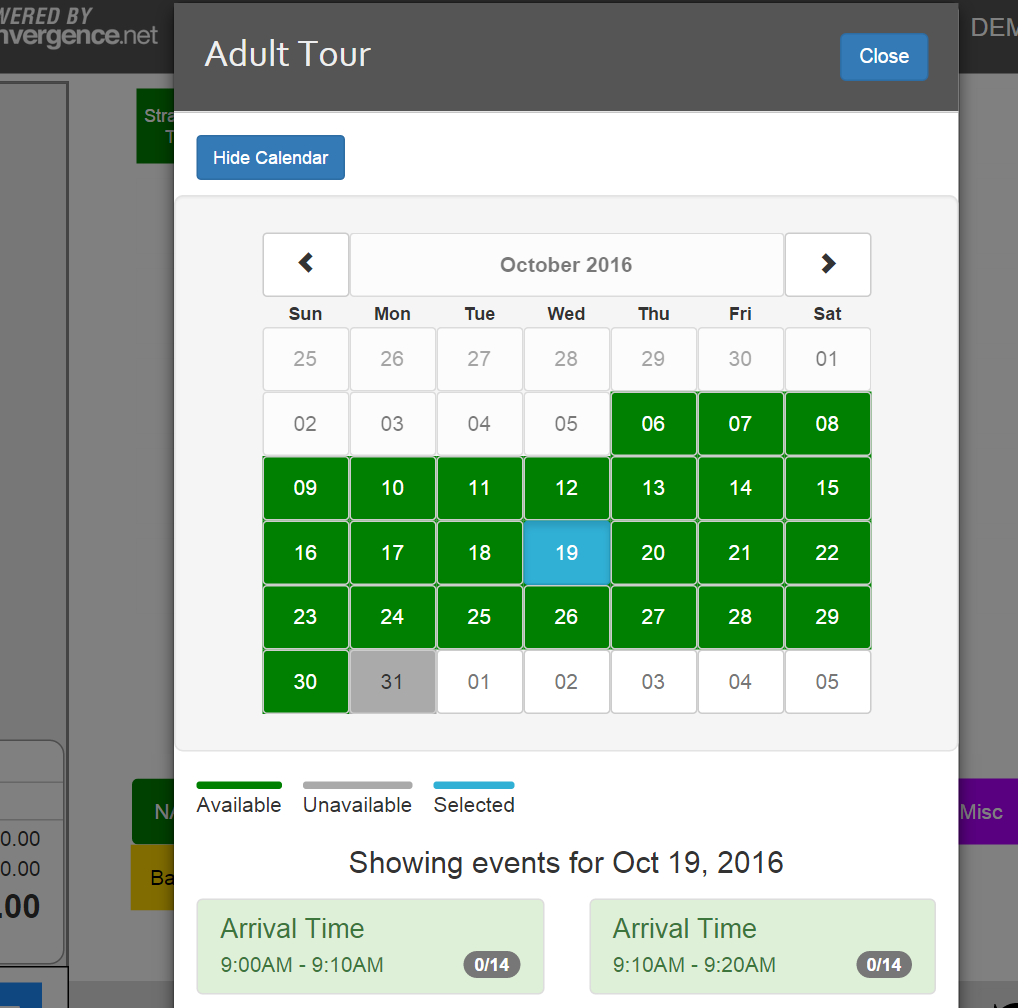Select October 22 on calendar
Screen dimensions: 1018x1008
pos(827,553)
